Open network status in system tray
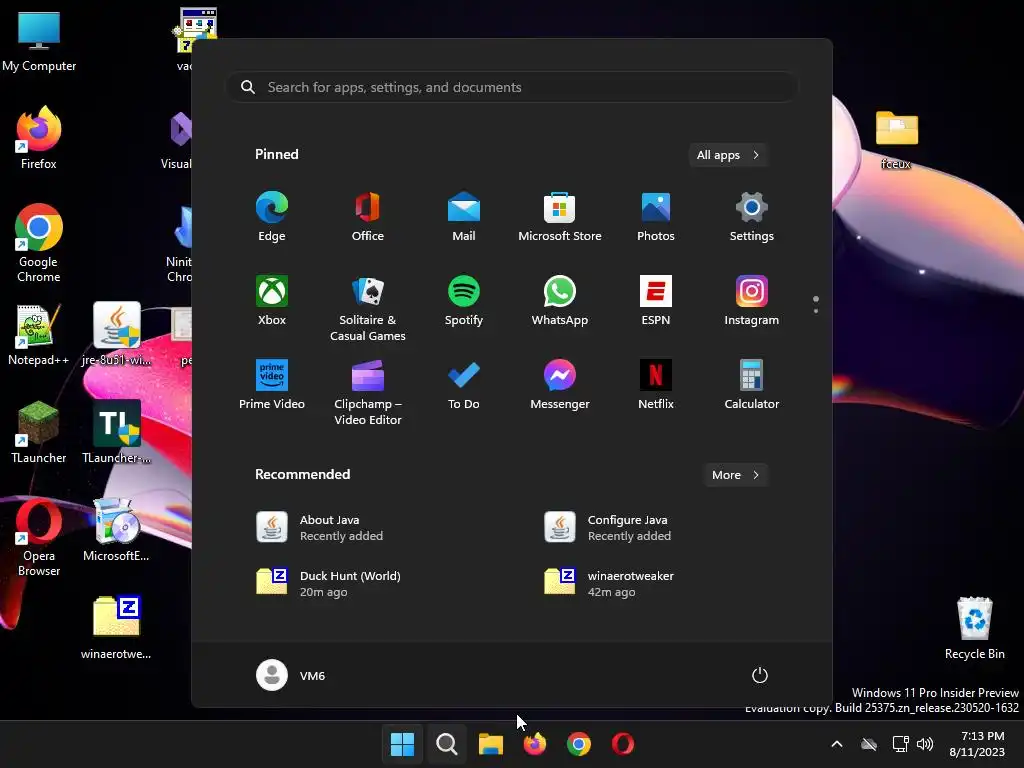This screenshot has height=768, width=1024. click(901, 744)
